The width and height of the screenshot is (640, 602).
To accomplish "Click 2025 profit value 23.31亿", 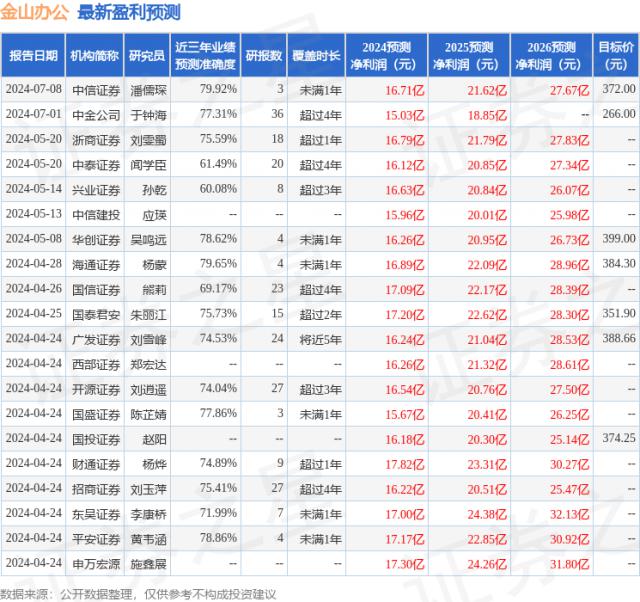I will click(x=487, y=464).
